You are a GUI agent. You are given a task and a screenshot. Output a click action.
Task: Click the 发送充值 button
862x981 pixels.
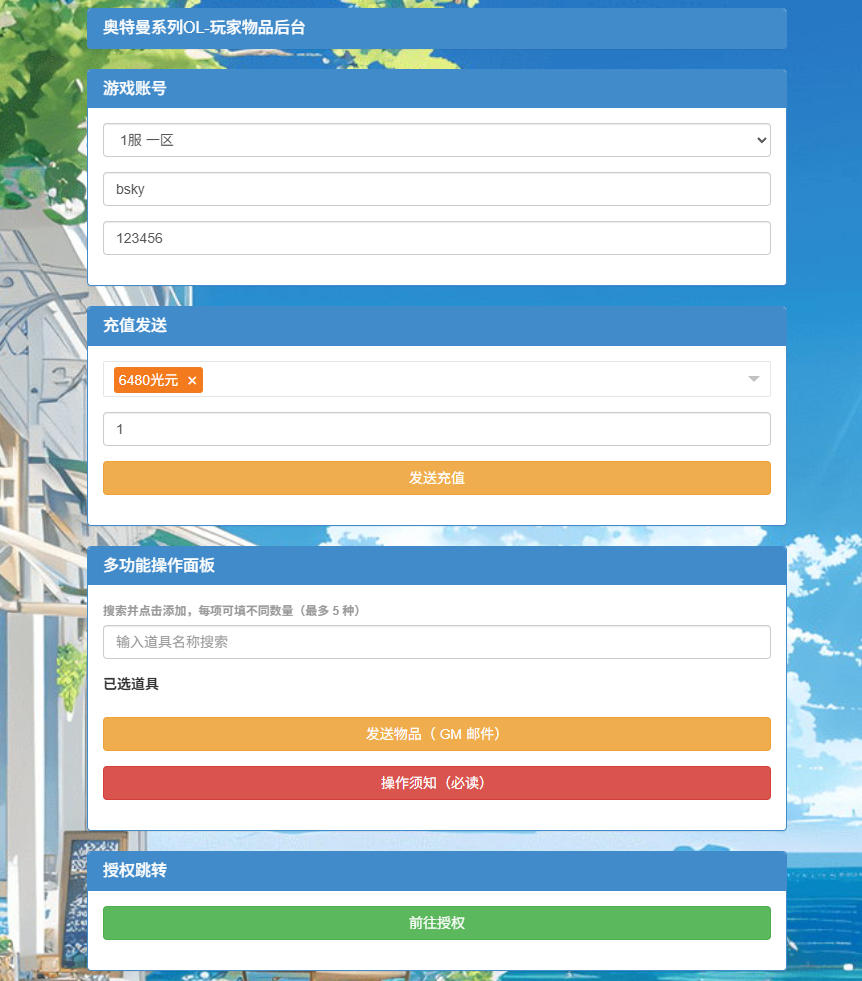click(x=437, y=478)
